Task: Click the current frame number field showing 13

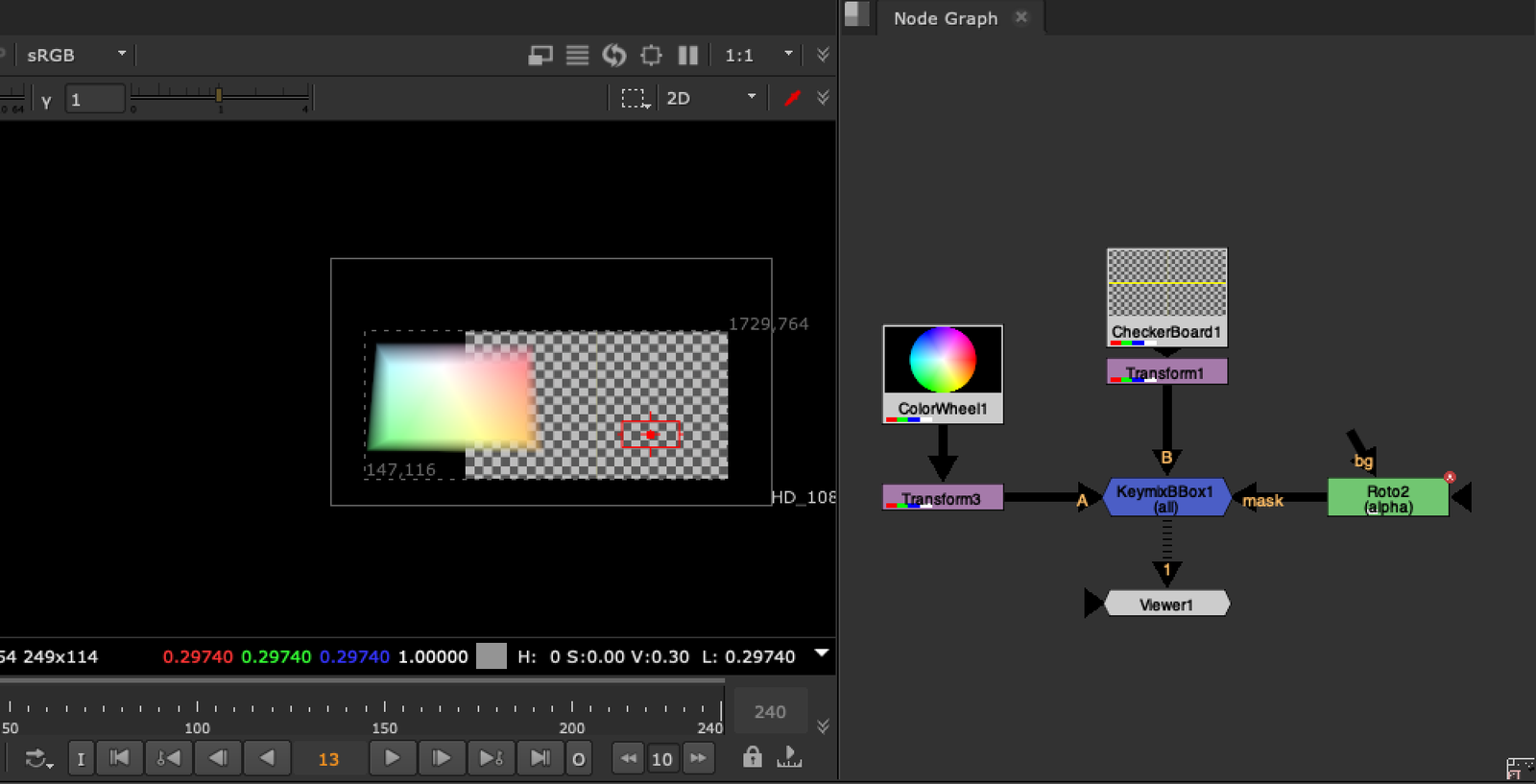Action: point(328,759)
